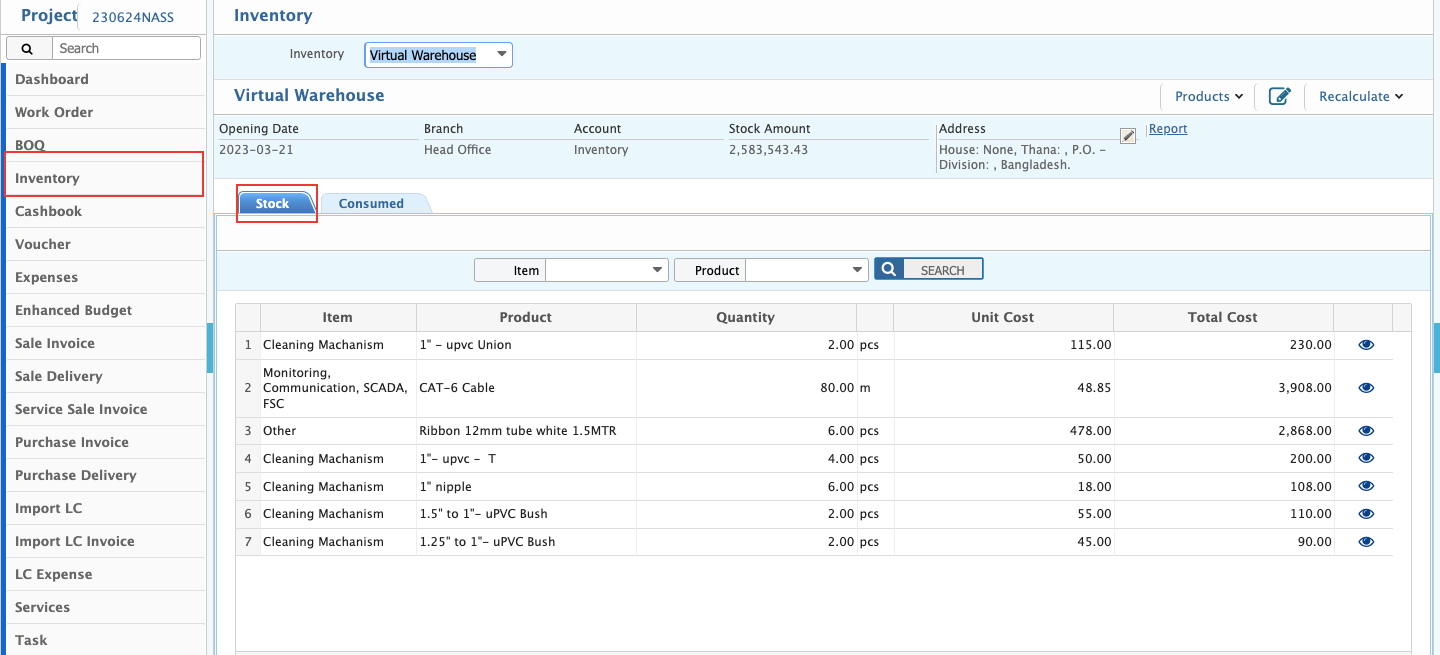This screenshot has width=1440, height=655.
Task: Click eye icon for CAT-6 Cable row
Action: (x=1366, y=388)
